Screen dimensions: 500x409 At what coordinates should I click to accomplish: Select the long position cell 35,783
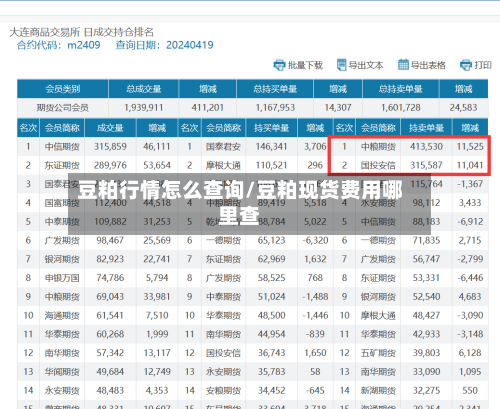click(x=271, y=371)
